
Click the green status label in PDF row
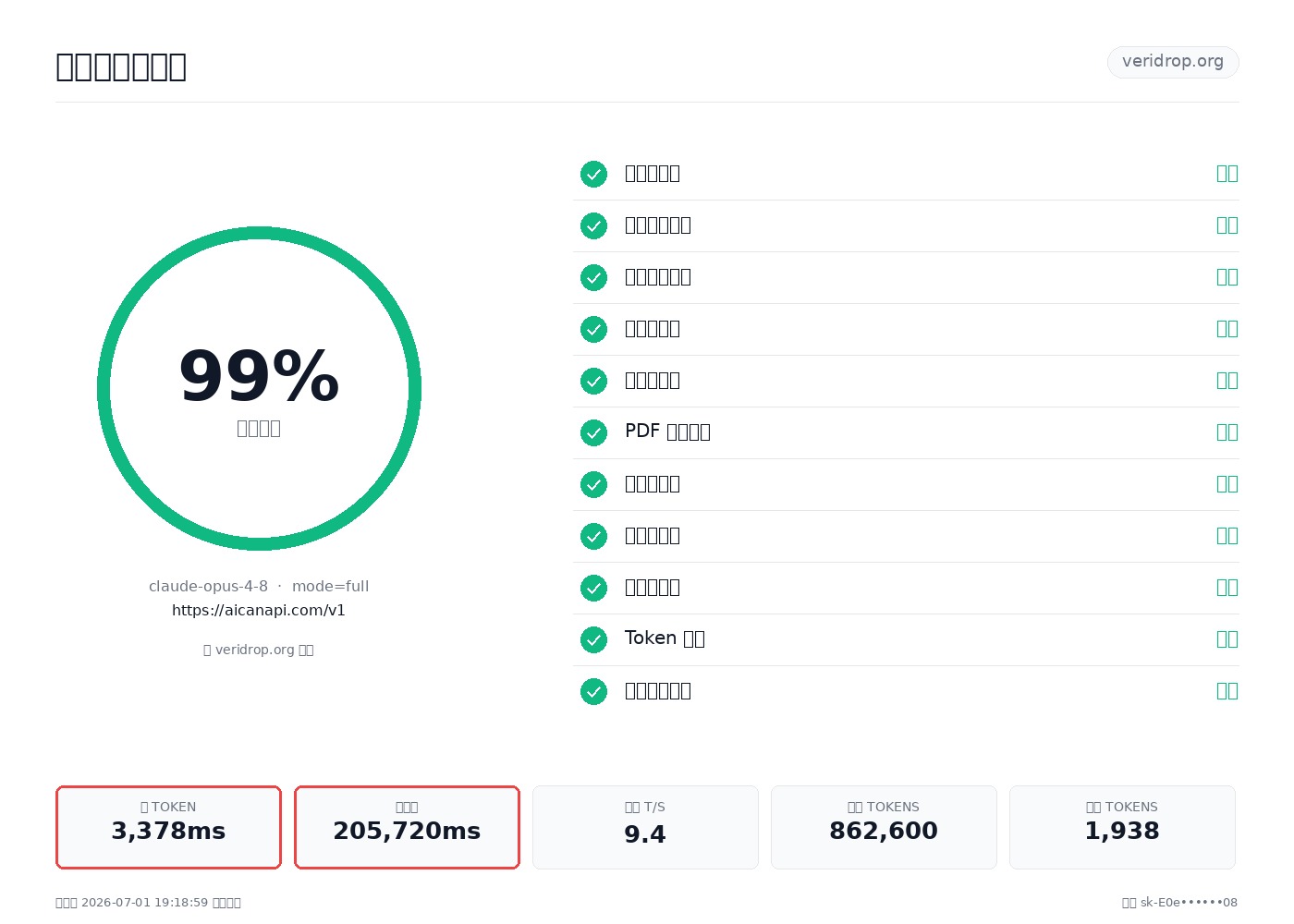(x=1227, y=432)
